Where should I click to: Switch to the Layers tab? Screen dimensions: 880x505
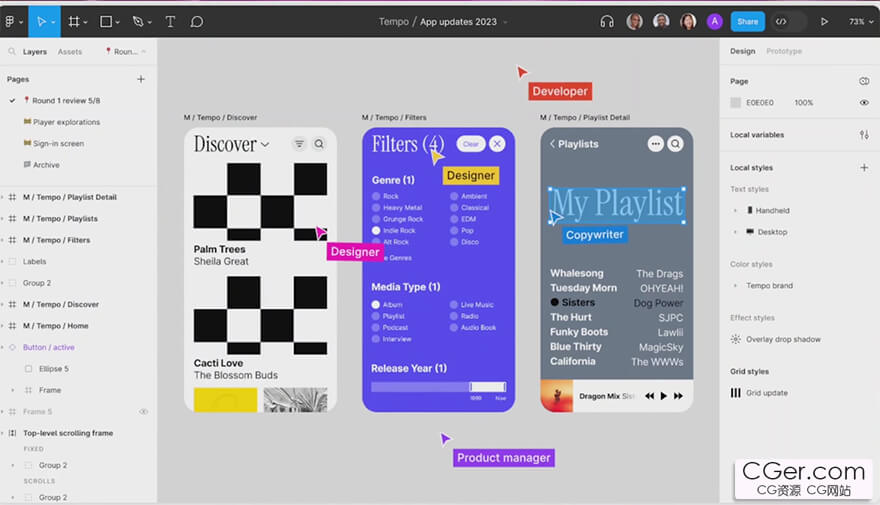(x=35, y=52)
